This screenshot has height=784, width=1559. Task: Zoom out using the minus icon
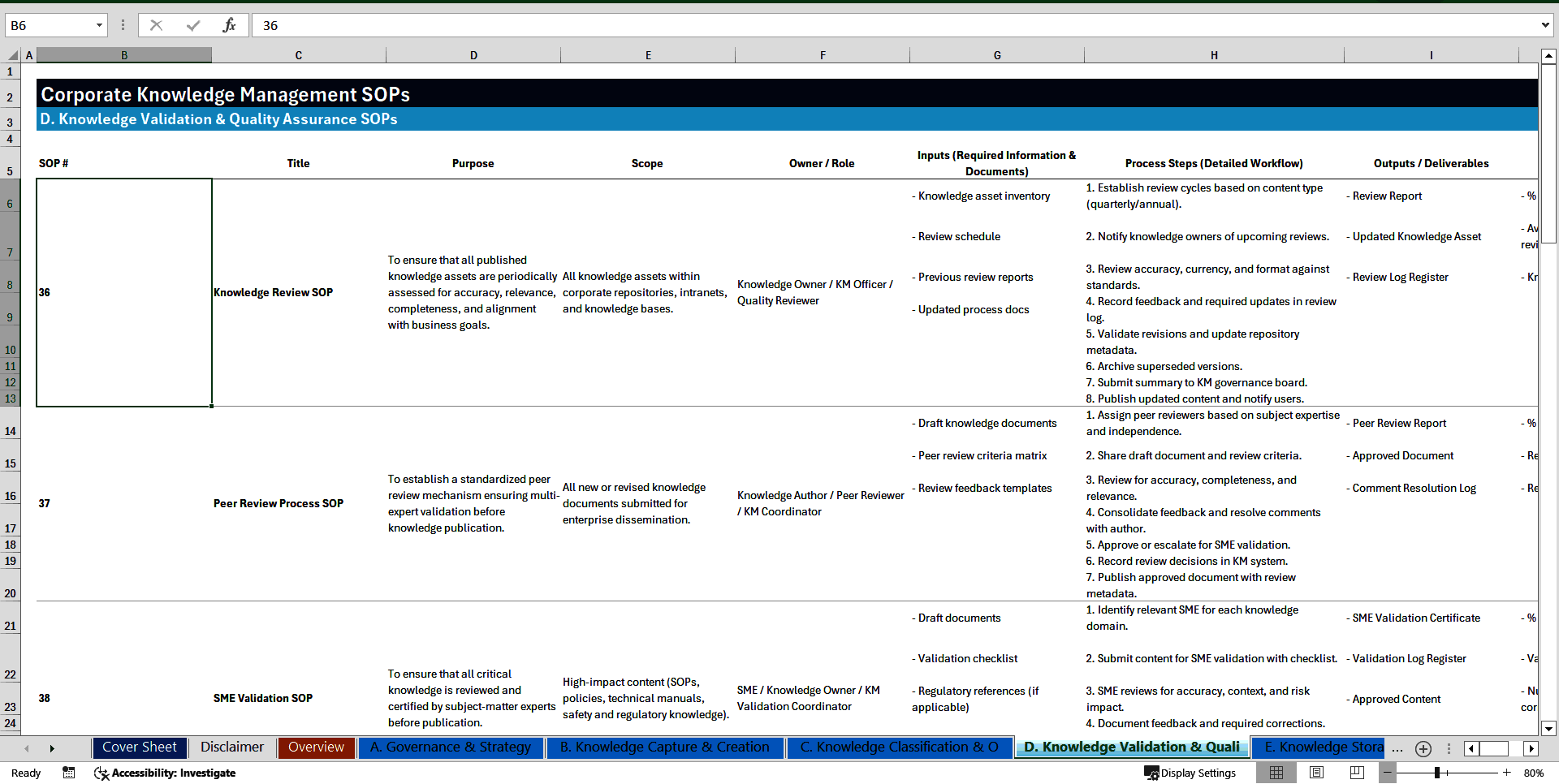1388,773
